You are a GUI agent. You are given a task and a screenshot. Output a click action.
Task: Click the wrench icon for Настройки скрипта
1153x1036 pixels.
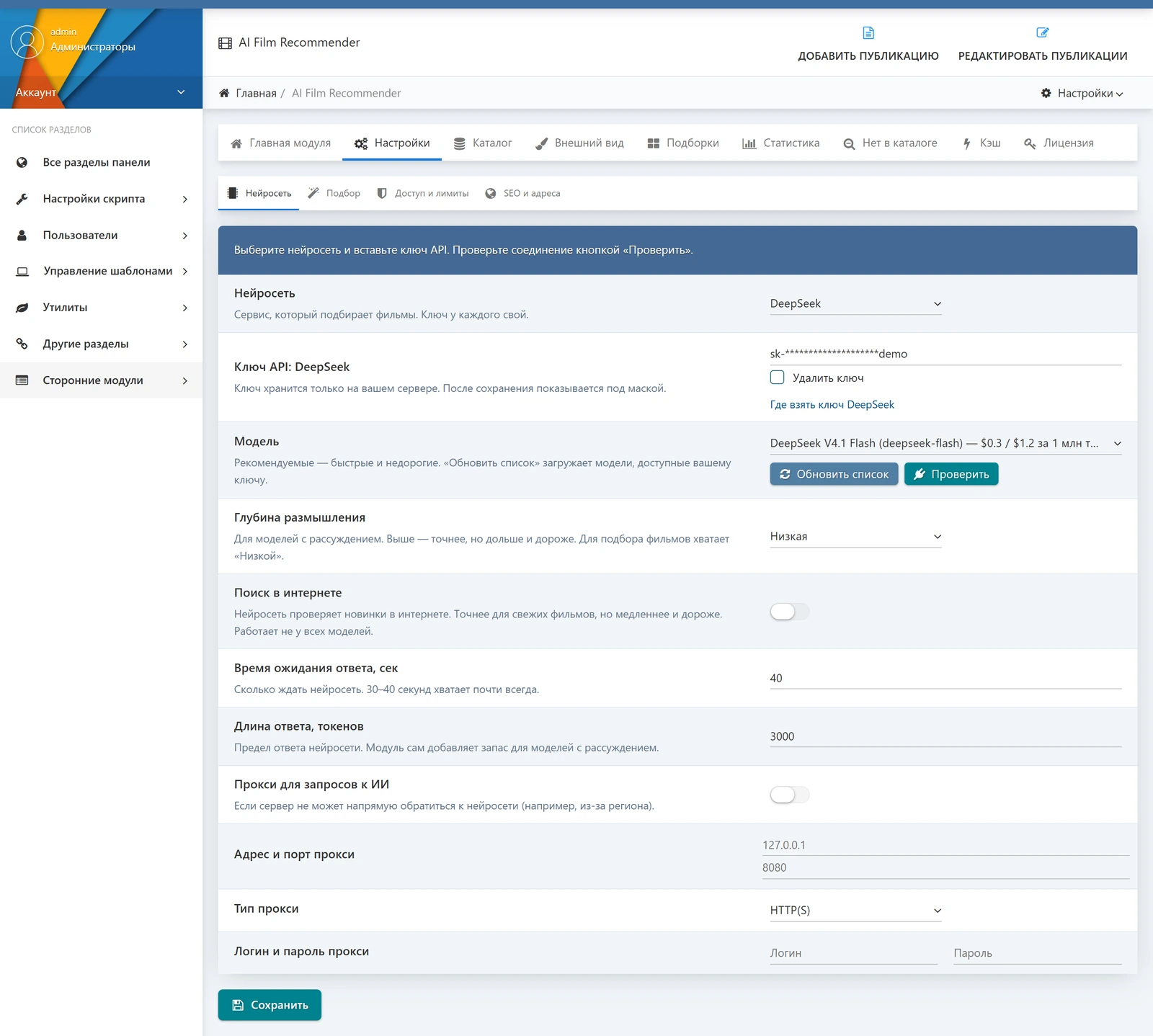pos(22,199)
